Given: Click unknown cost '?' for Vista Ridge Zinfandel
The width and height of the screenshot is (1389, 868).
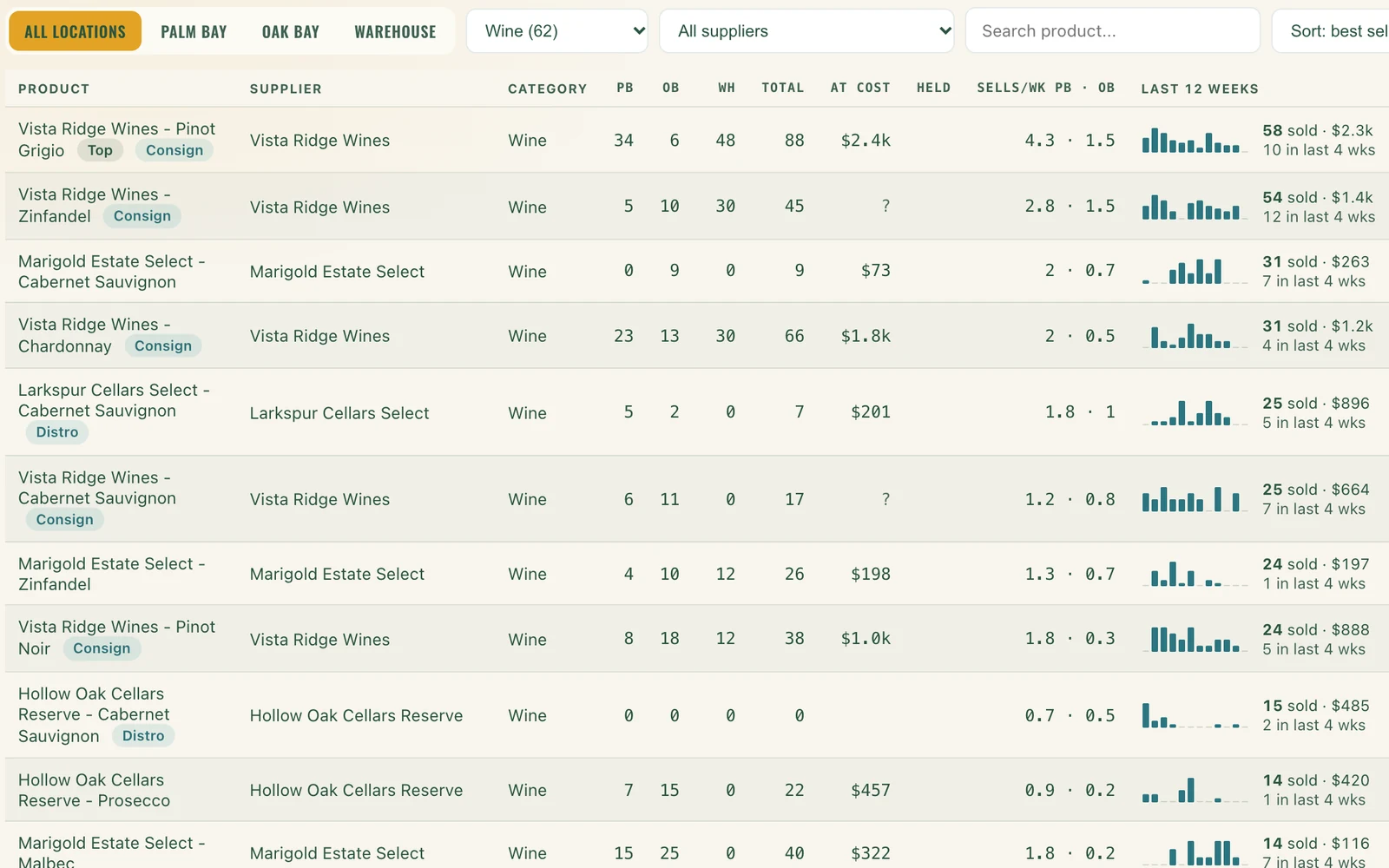Looking at the screenshot, I should pos(885,206).
